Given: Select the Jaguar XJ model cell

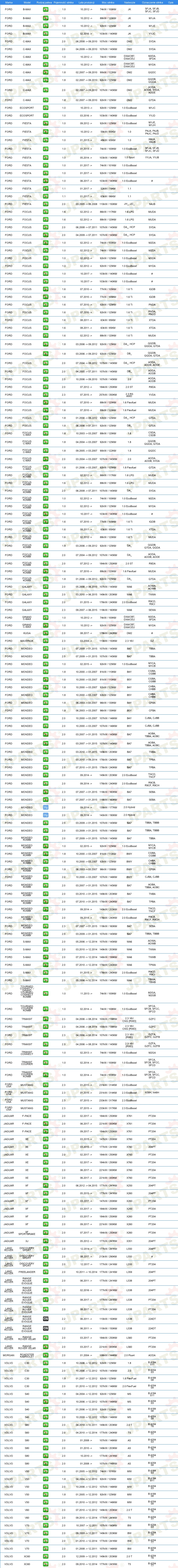Looking at the screenshot, I should coord(27,1241).
